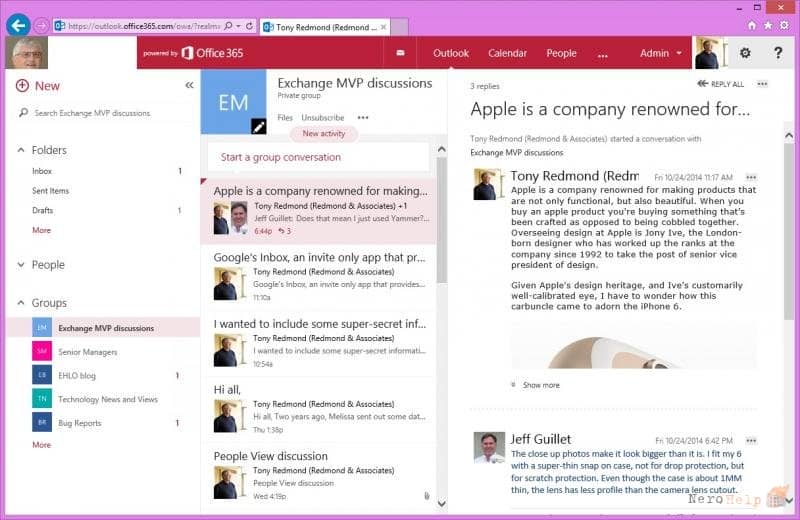Click the New activity pill
The height and width of the screenshot is (520, 800).
click(x=323, y=134)
